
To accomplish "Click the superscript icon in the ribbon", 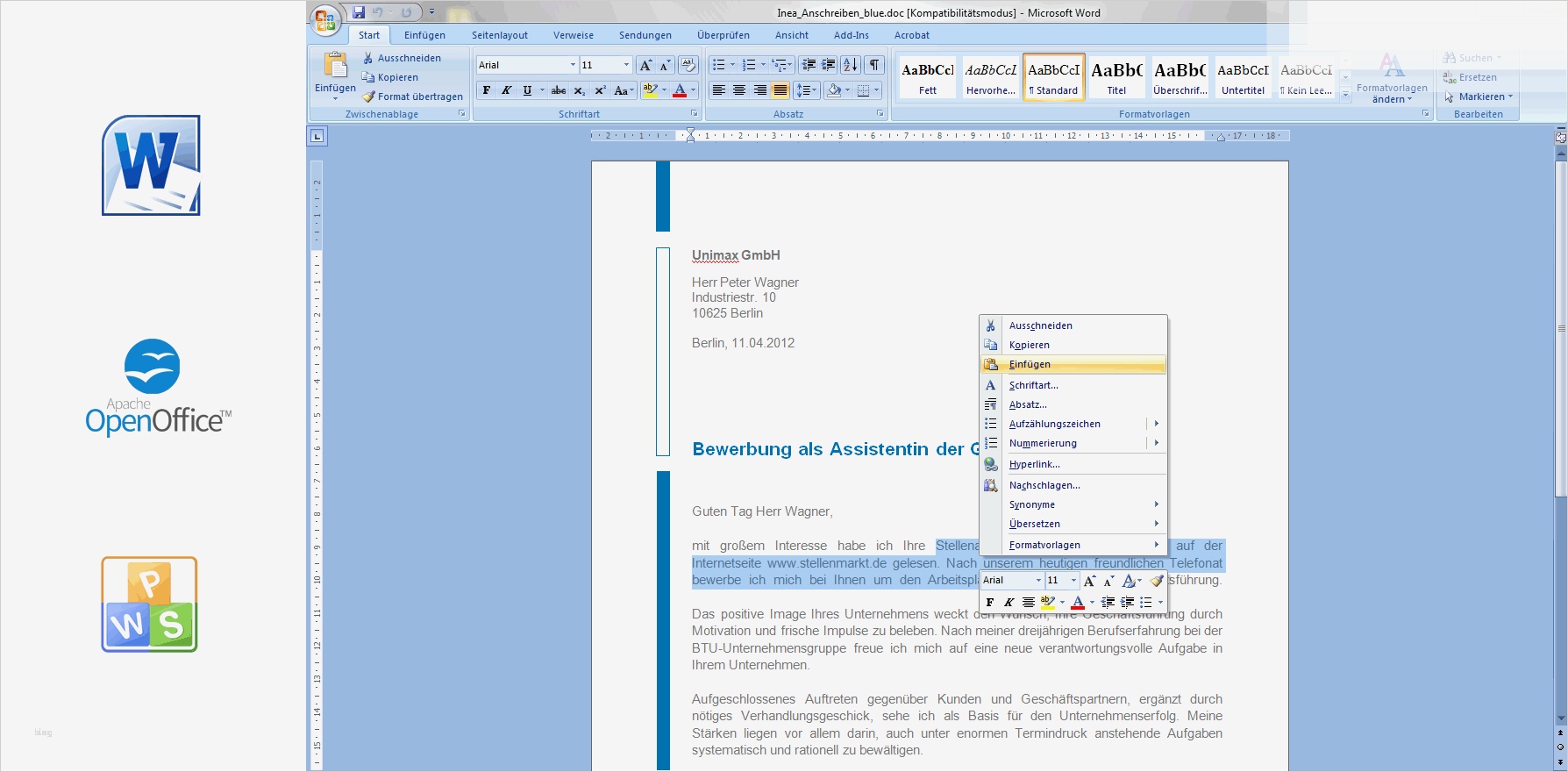I will point(600,90).
